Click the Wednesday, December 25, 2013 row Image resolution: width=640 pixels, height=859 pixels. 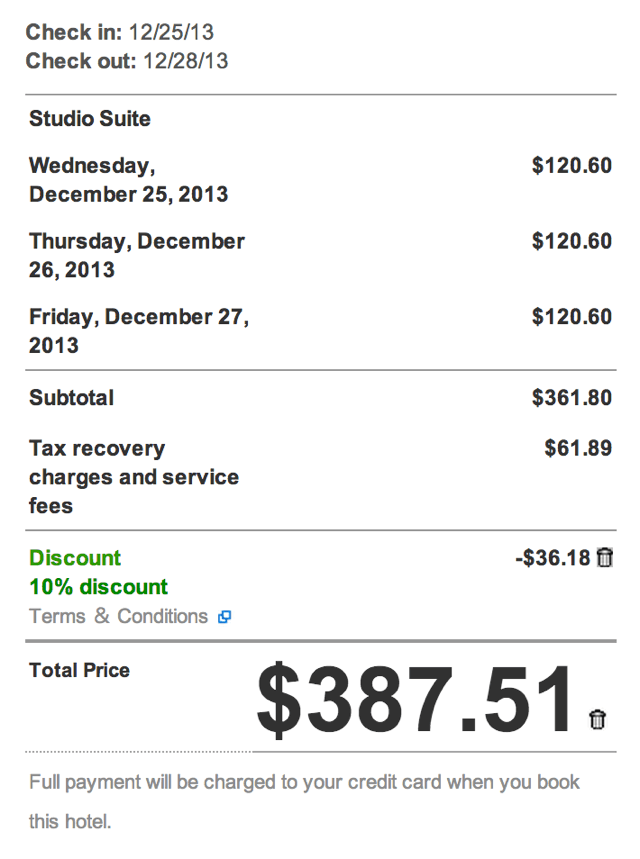click(x=320, y=180)
